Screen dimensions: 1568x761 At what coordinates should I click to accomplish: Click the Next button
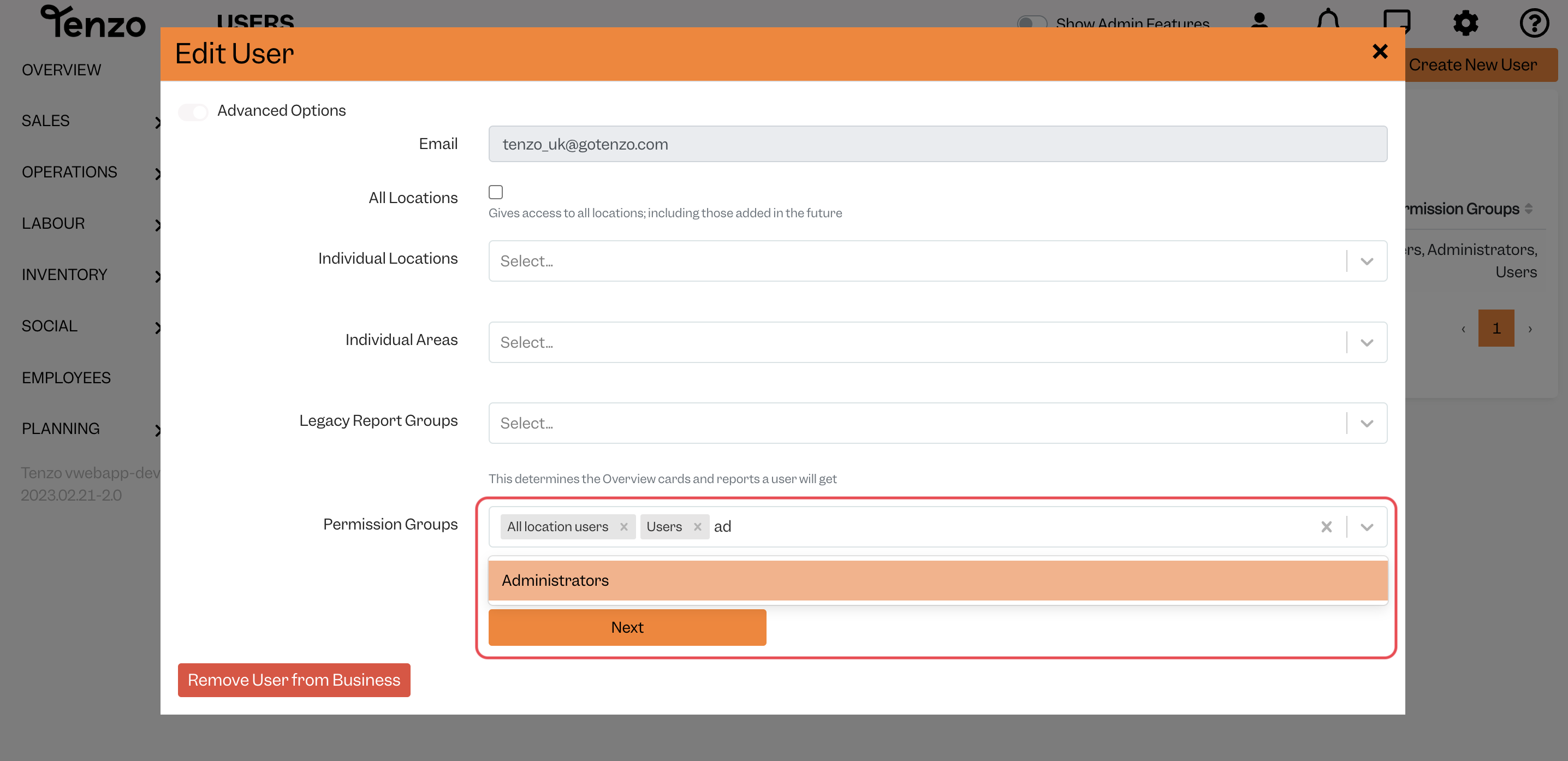pos(627,628)
